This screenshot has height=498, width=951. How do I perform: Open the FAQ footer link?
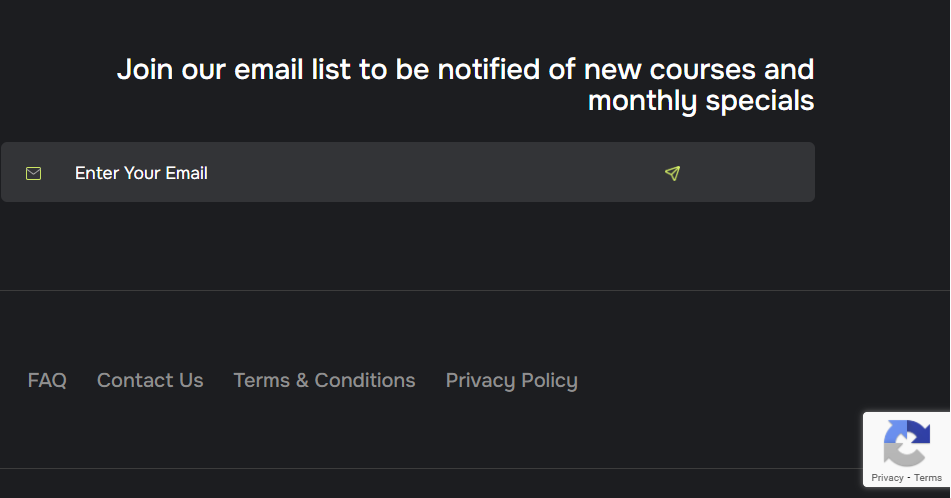tap(47, 380)
